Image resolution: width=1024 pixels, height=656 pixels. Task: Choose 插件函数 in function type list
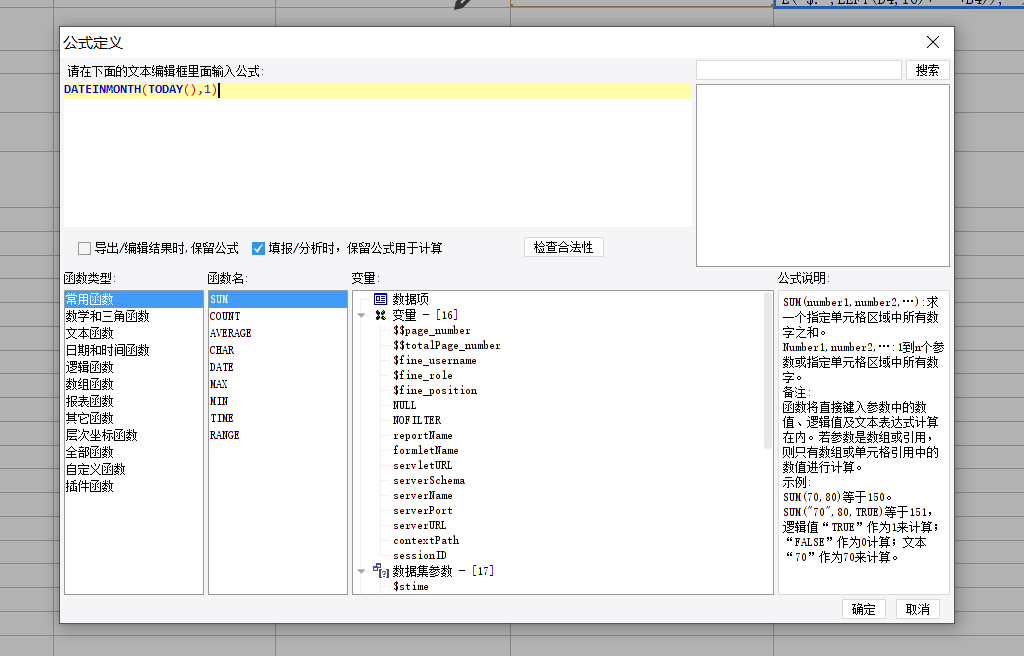click(x=90, y=486)
